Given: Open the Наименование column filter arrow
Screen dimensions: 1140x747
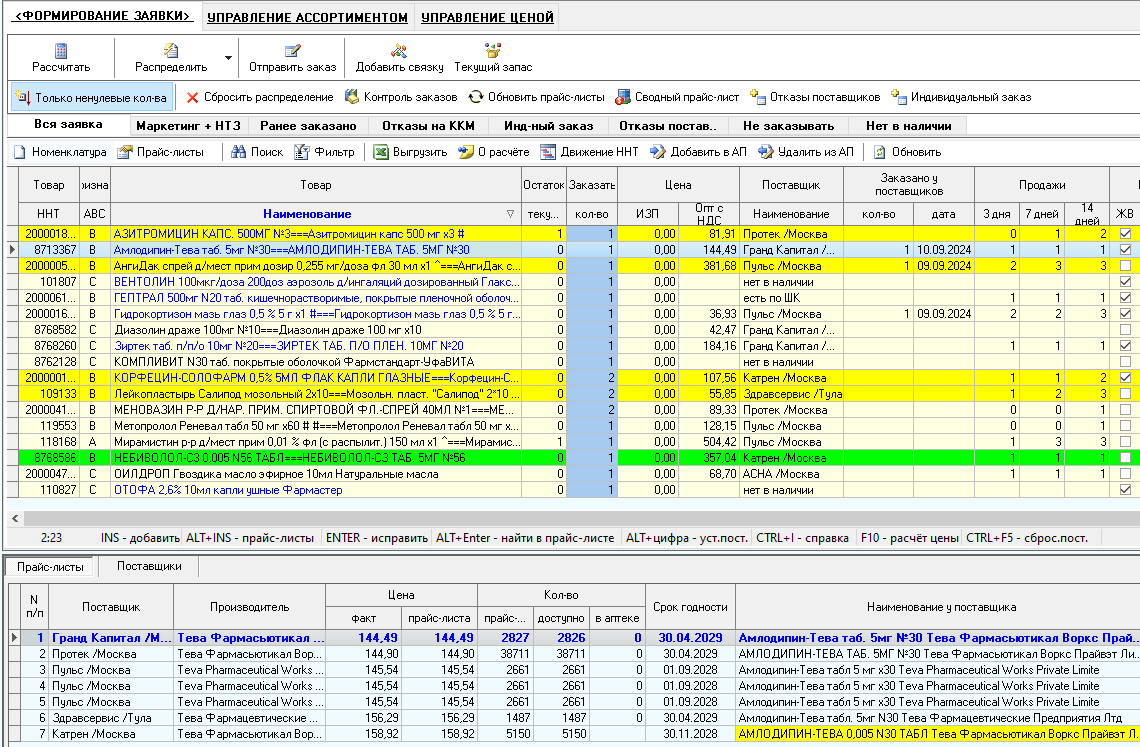Looking at the screenshot, I should pyautogui.click(x=511, y=214).
